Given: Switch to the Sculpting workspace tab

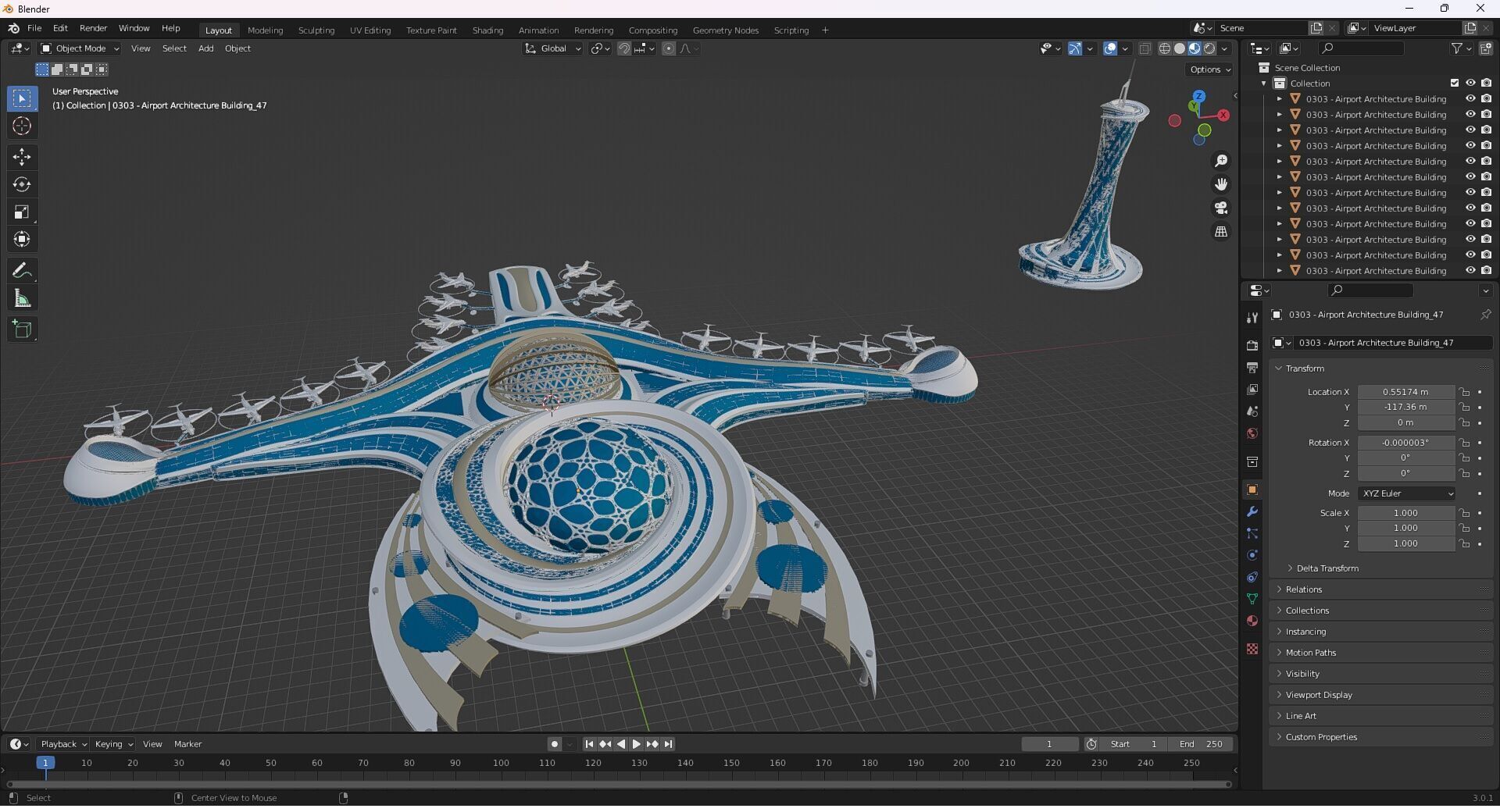Looking at the screenshot, I should coord(316,30).
